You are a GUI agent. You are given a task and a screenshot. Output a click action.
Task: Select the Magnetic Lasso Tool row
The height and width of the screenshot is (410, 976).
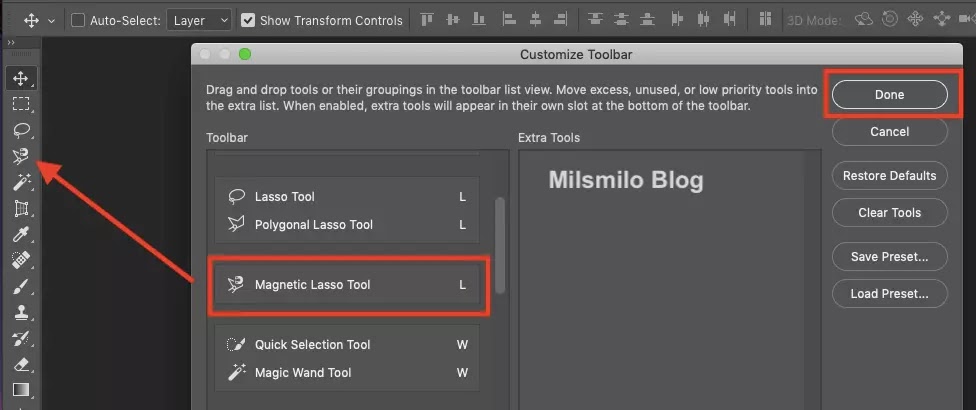347,285
